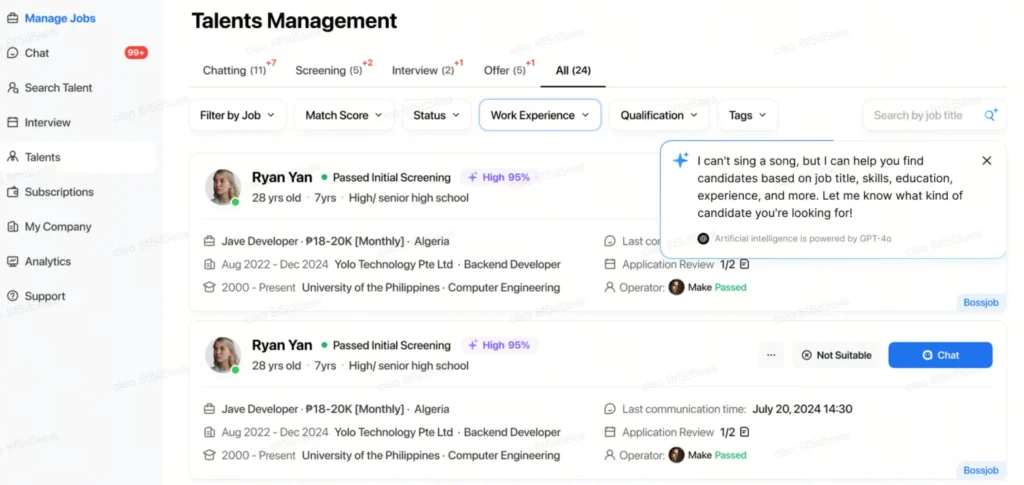
Task: Click second card's last communication chat icon
Action: pos(610,409)
